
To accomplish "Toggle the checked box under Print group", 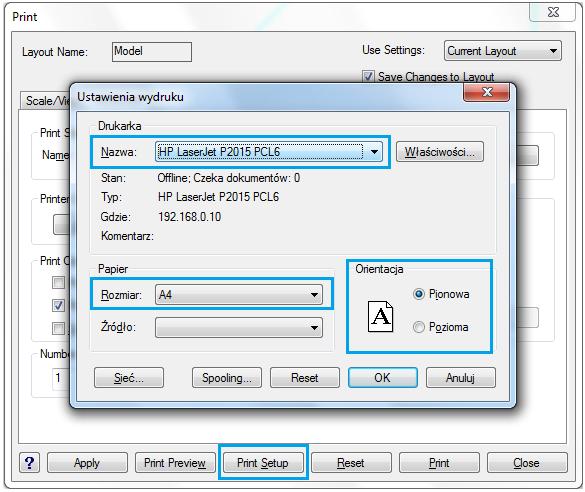I will coord(59,305).
